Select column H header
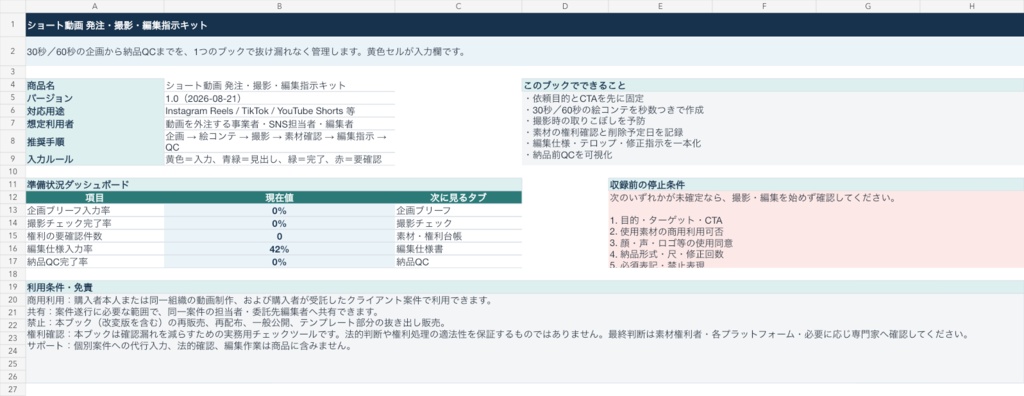Viewport: 1024px width, 396px height. coord(972,6)
